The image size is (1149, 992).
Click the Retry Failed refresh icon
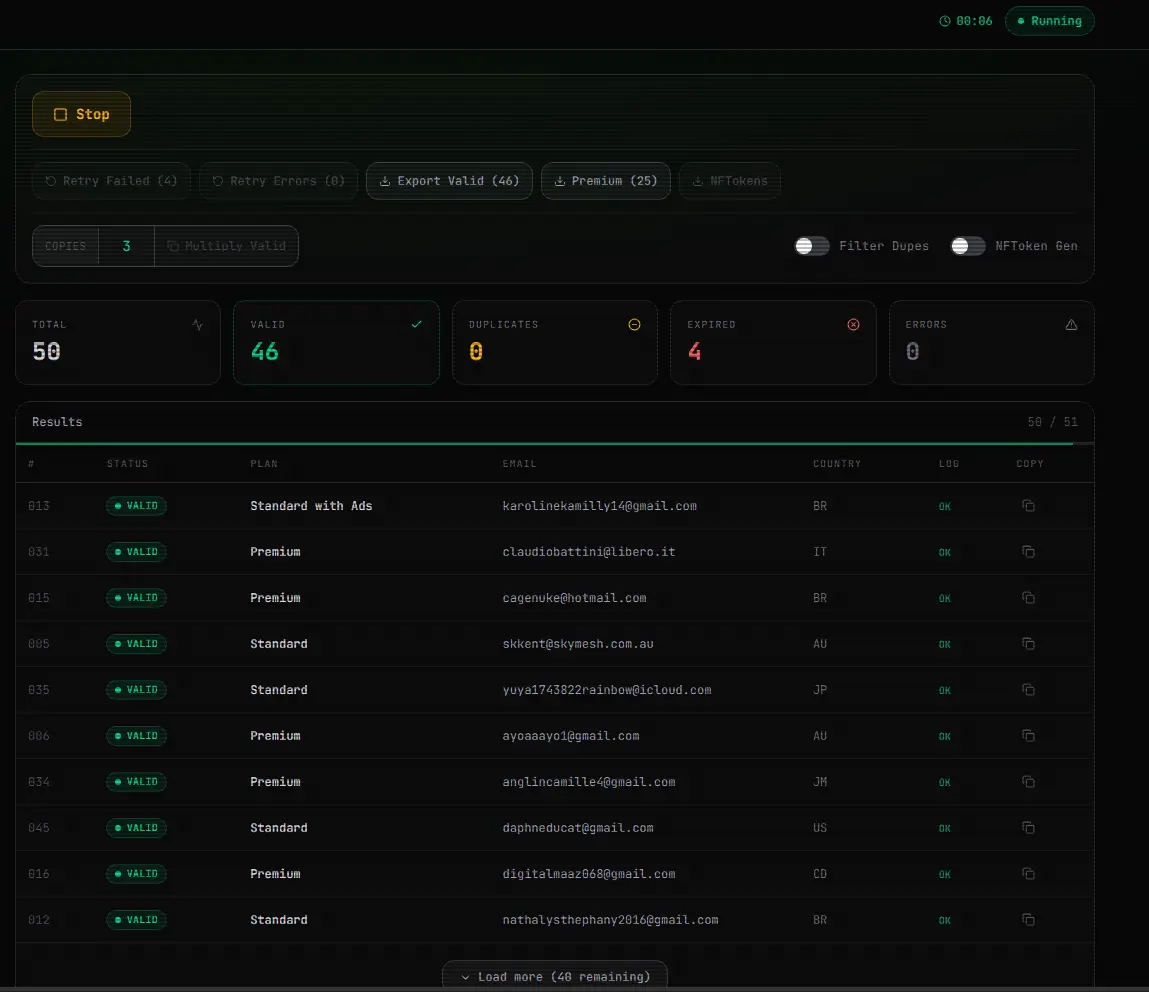click(51, 181)
